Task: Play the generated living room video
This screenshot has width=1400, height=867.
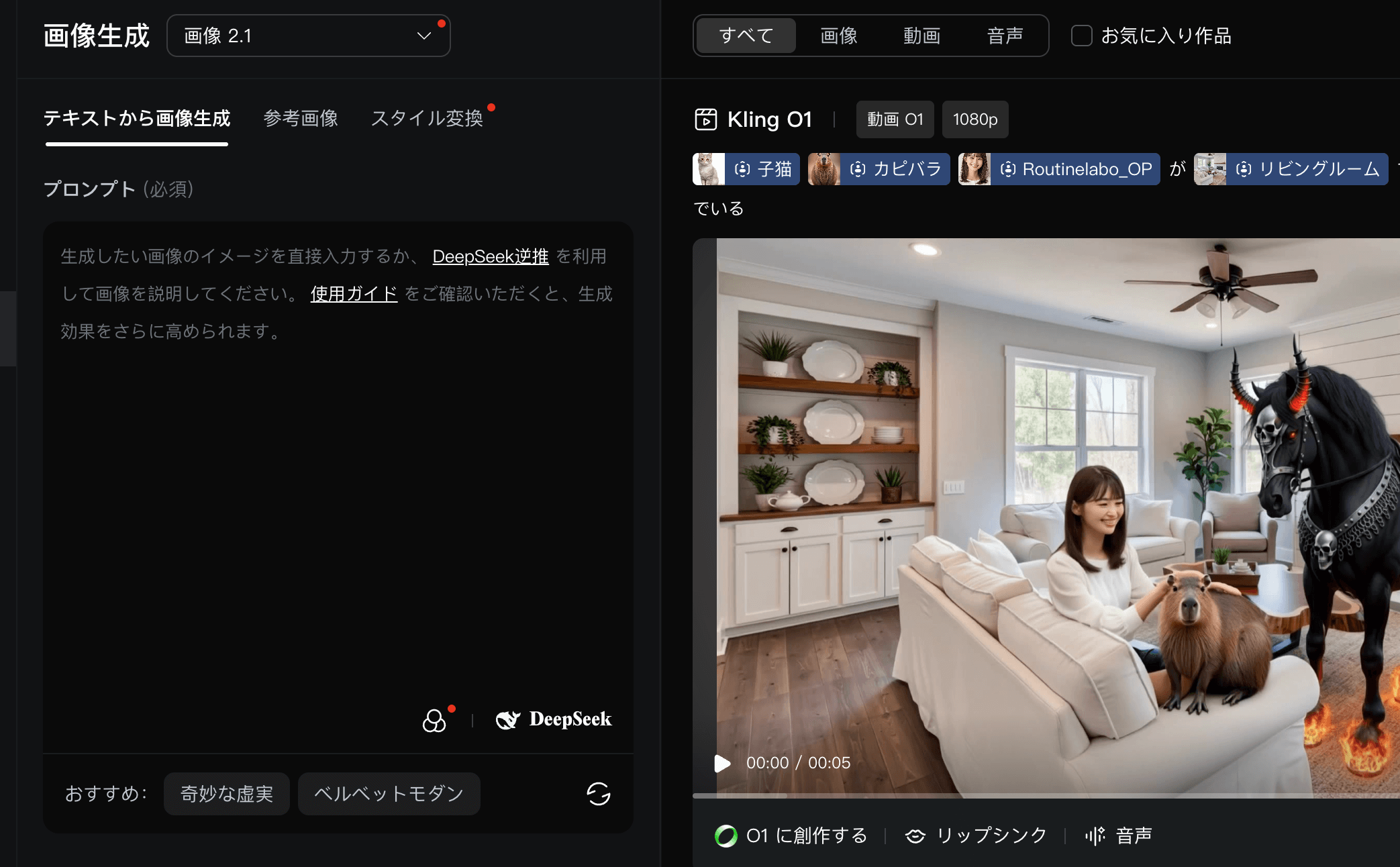Action: [x=722, y=763]
